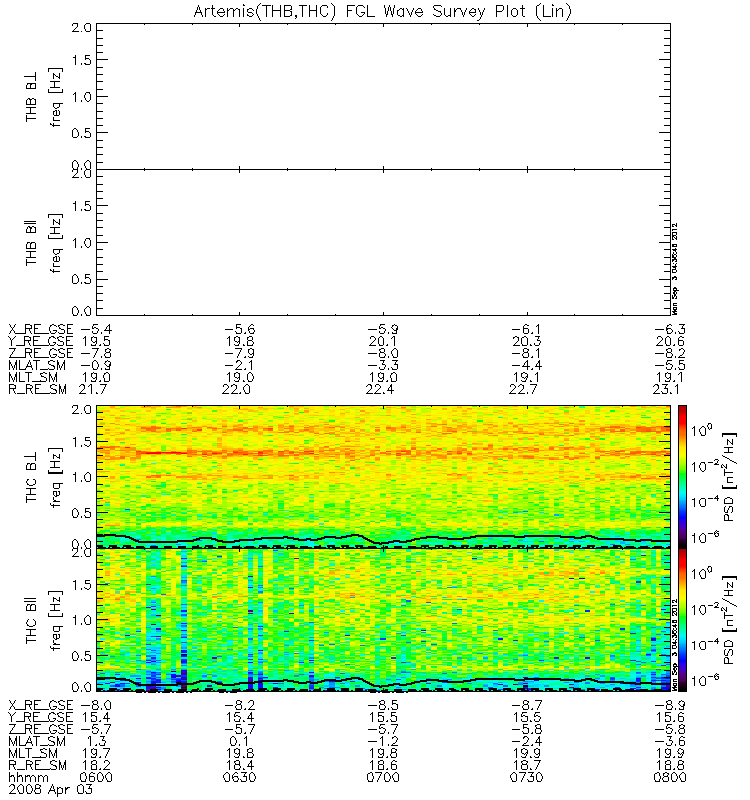The width and height of the screenshot is (750, 800).
Task: Click the THB MLAT_SM value '-5.5'
Action: (670, 365)
